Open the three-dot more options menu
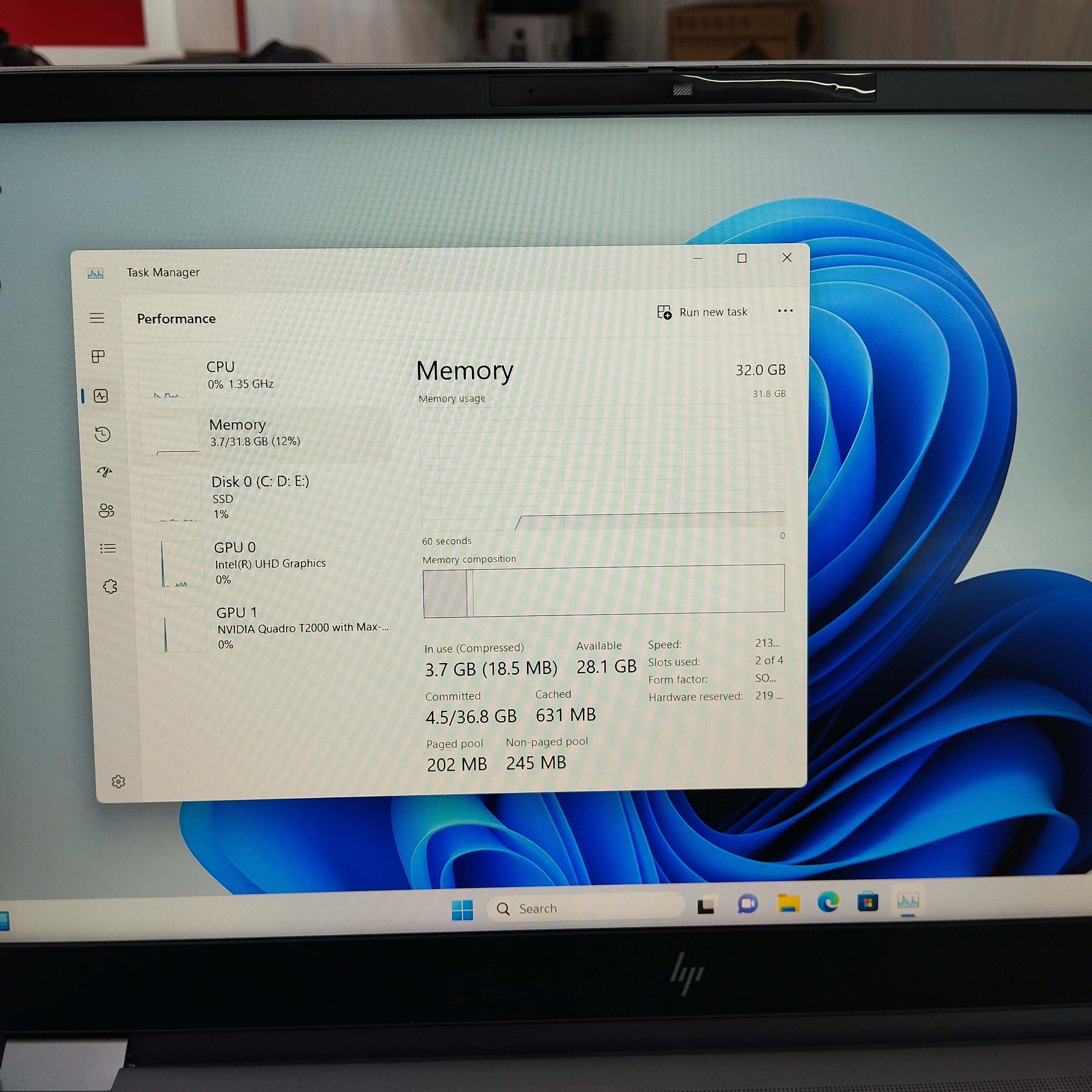This screenshot has width=1092, height=1092. tap(785, 310)
